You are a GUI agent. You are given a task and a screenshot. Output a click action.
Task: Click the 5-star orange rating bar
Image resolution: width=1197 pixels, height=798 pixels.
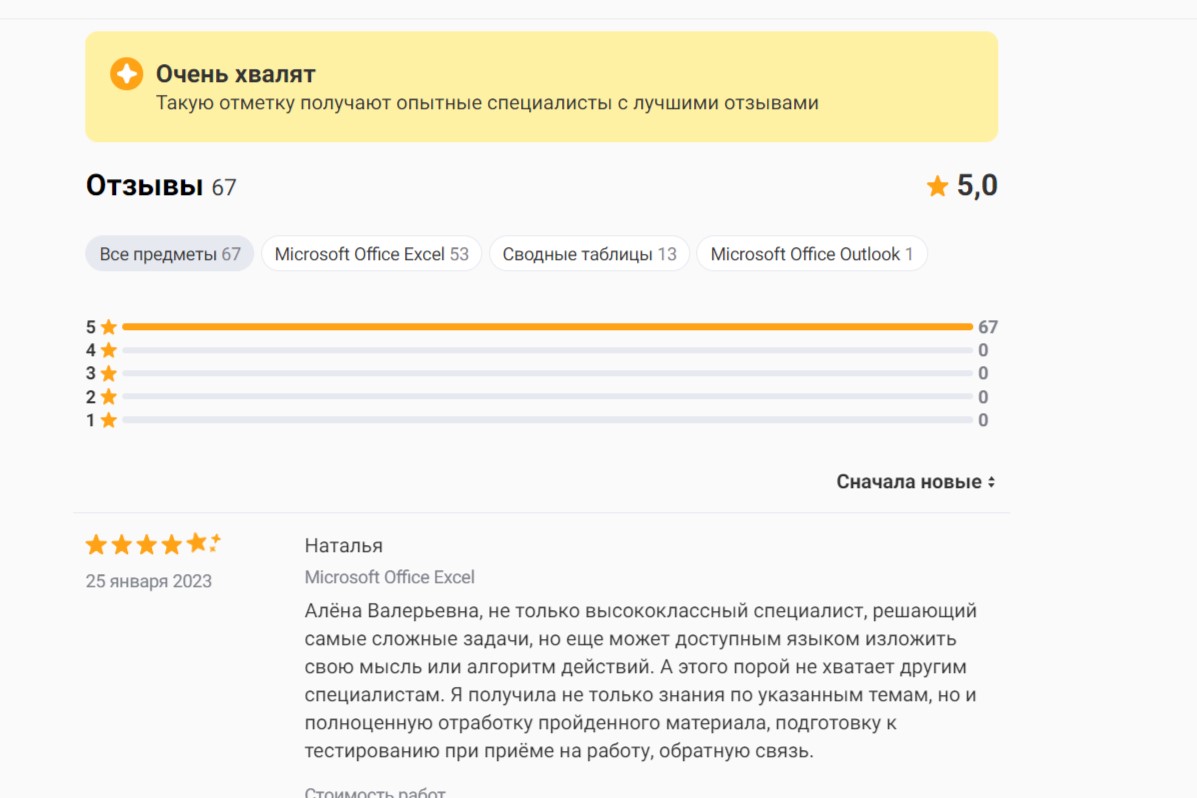coord(546,327)
